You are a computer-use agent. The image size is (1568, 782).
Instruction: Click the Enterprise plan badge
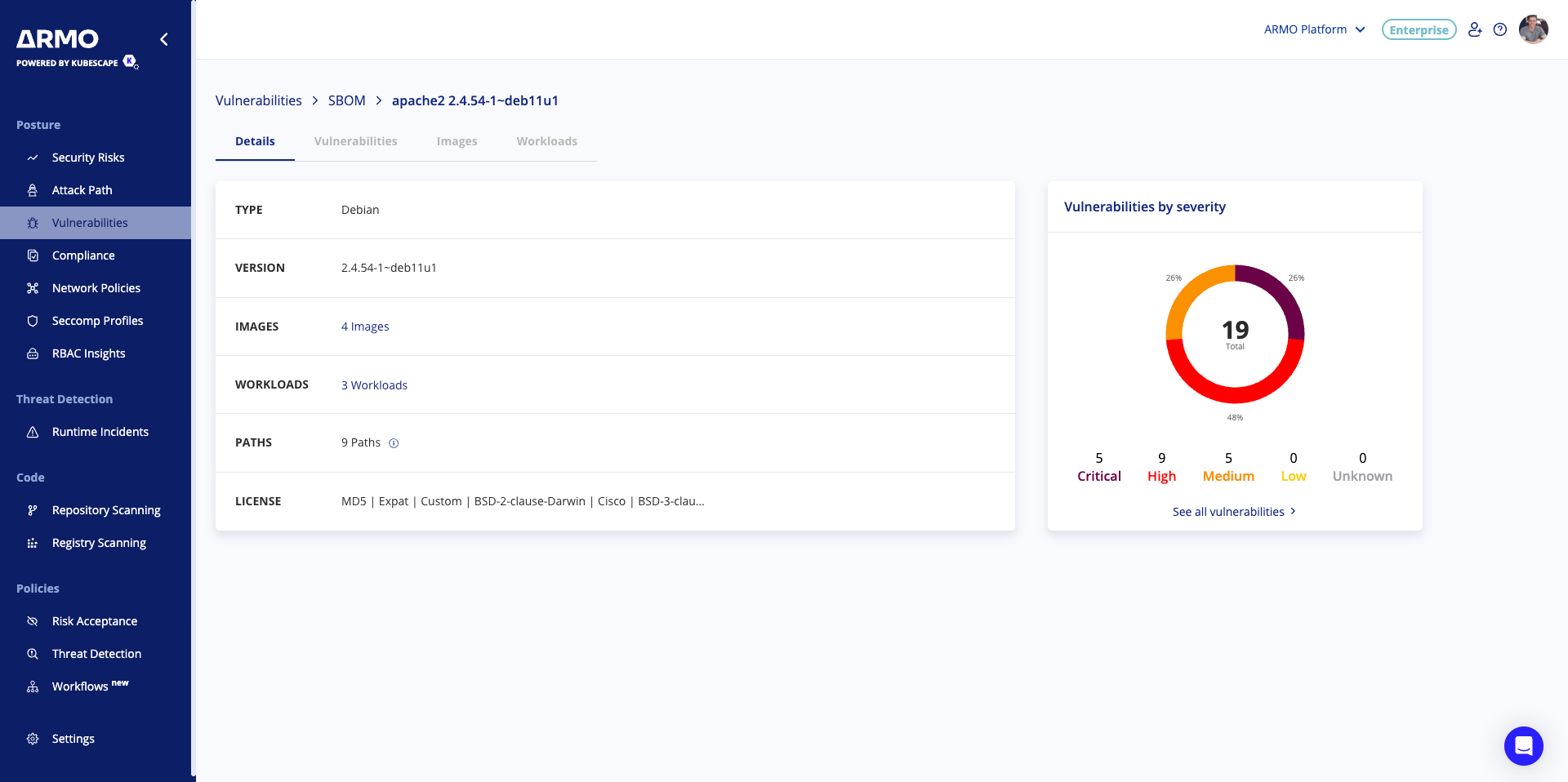pos(1419,29)
